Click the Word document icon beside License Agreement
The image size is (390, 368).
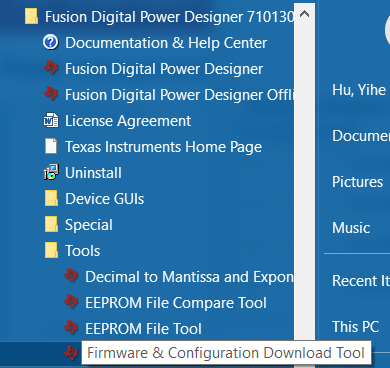coord(51,120)
